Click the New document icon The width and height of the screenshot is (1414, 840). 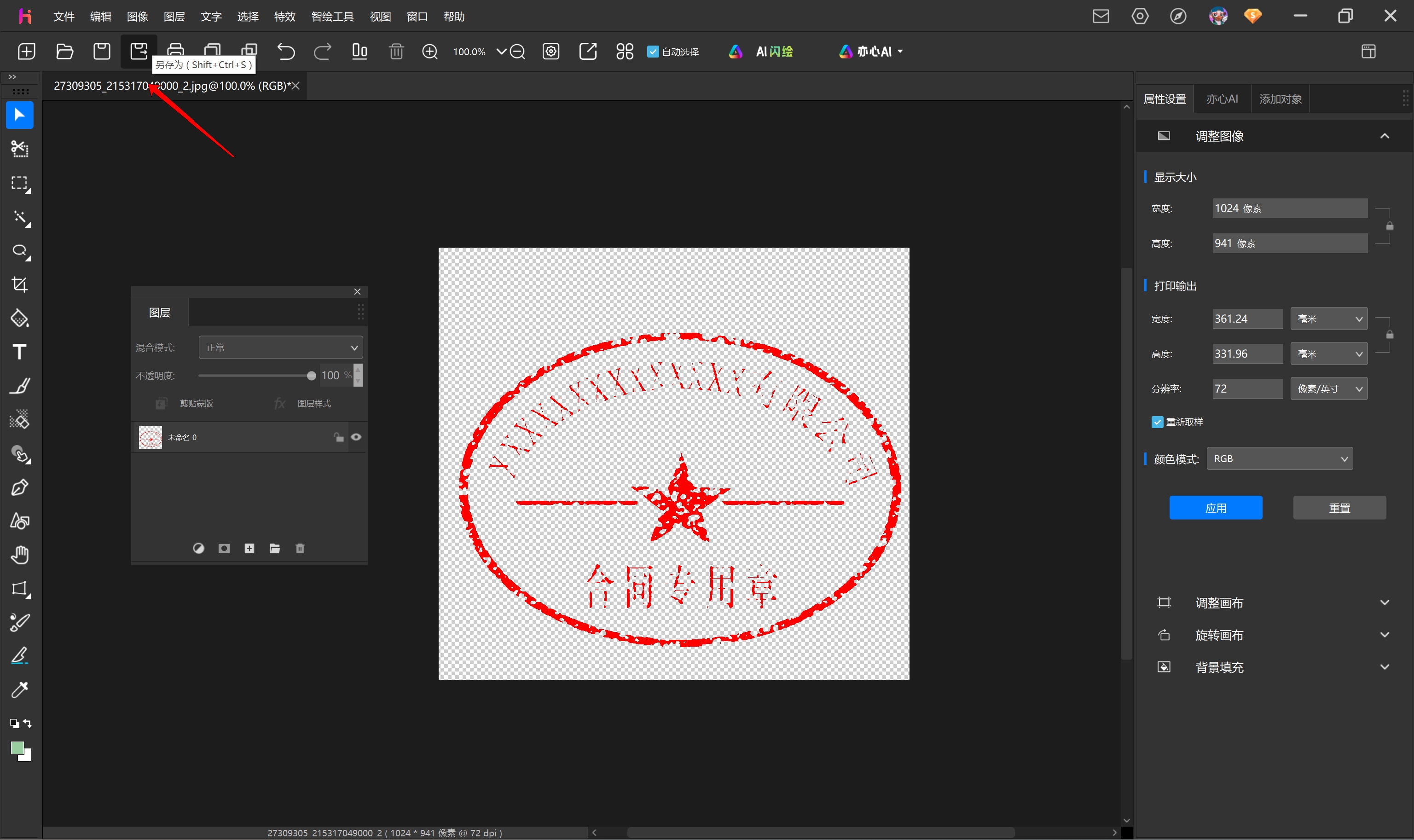(x=27, y=52)
